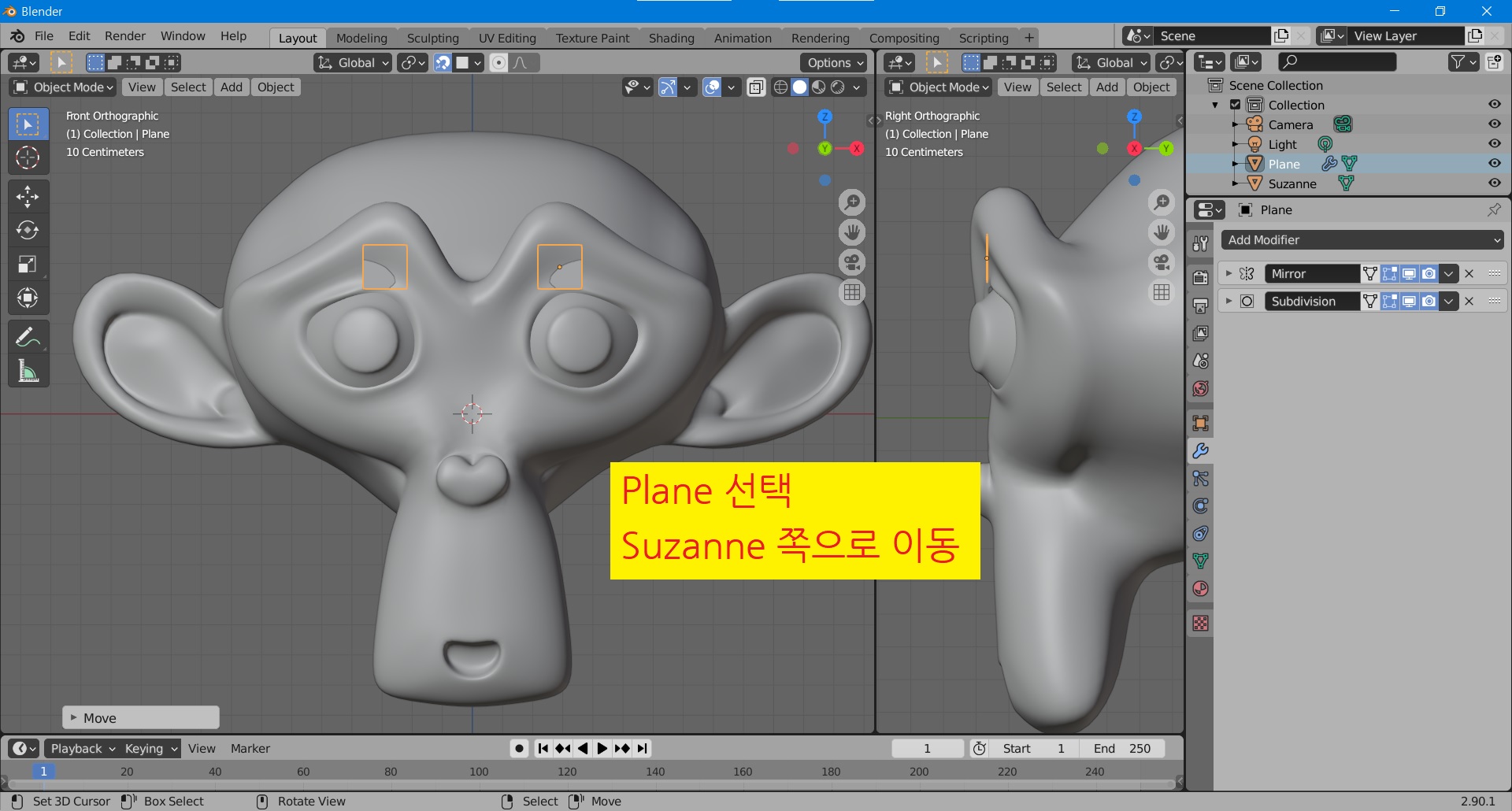Hide the Plane in outliner

1494,164
